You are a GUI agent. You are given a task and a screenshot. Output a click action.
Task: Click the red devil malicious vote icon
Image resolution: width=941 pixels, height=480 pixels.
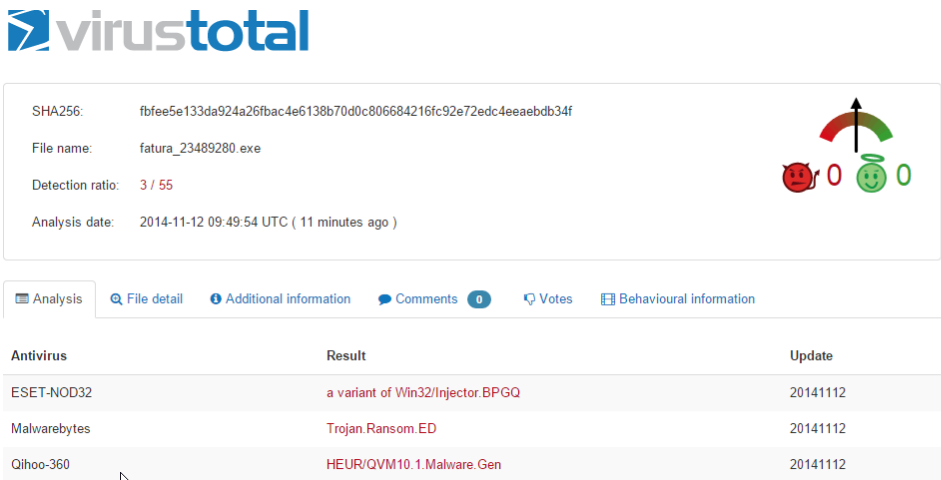click(800, 178)
